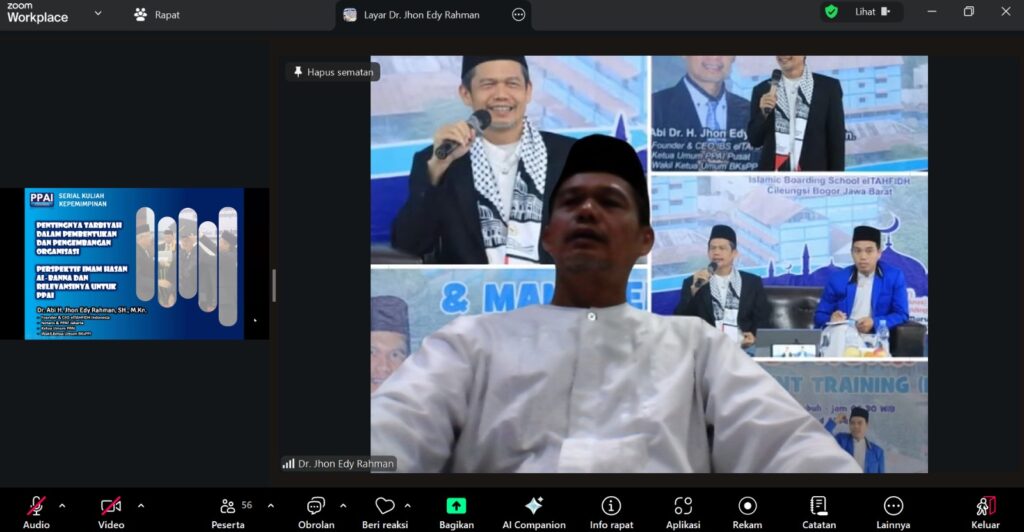Open Info rapat meeting information

(x=611, y=512)
